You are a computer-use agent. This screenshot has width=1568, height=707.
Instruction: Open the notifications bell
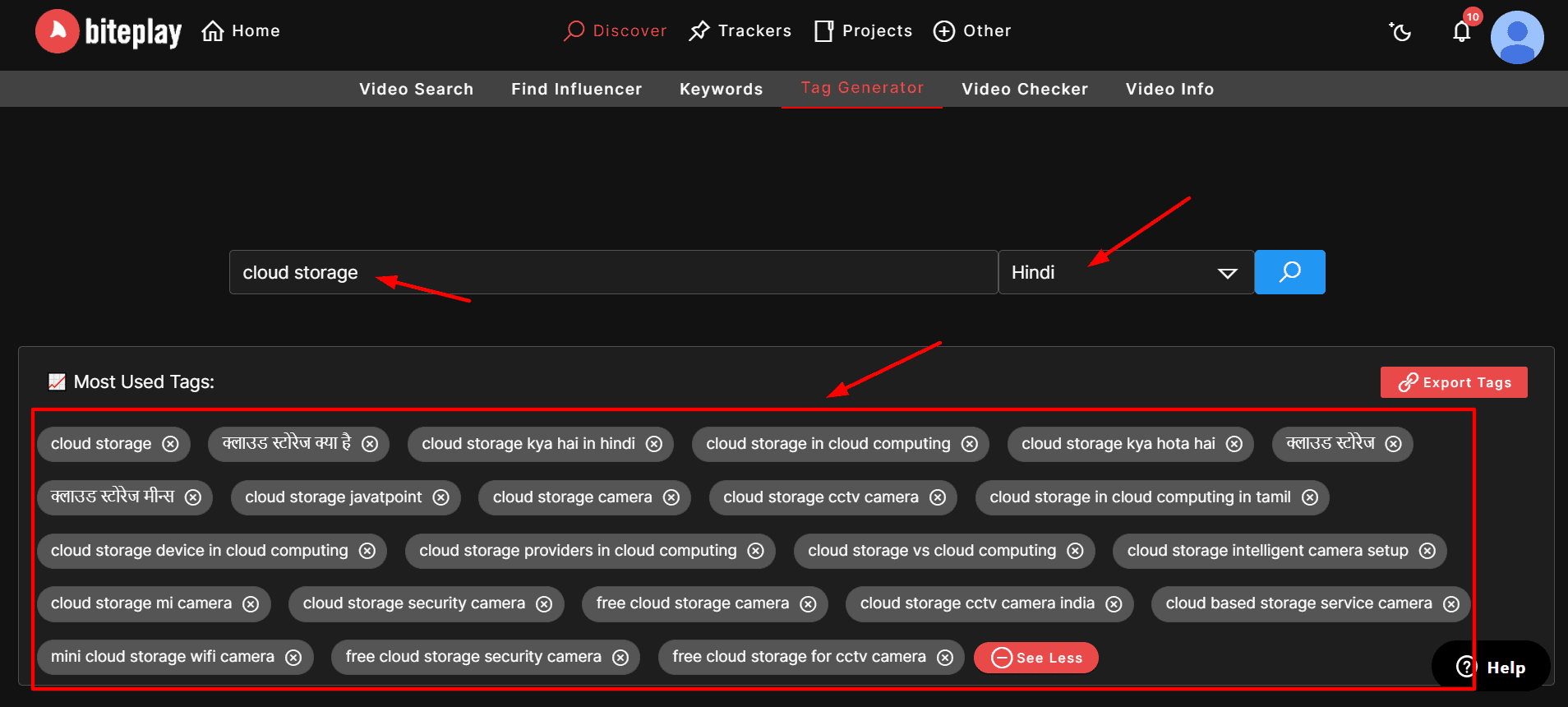[1461, 31]
